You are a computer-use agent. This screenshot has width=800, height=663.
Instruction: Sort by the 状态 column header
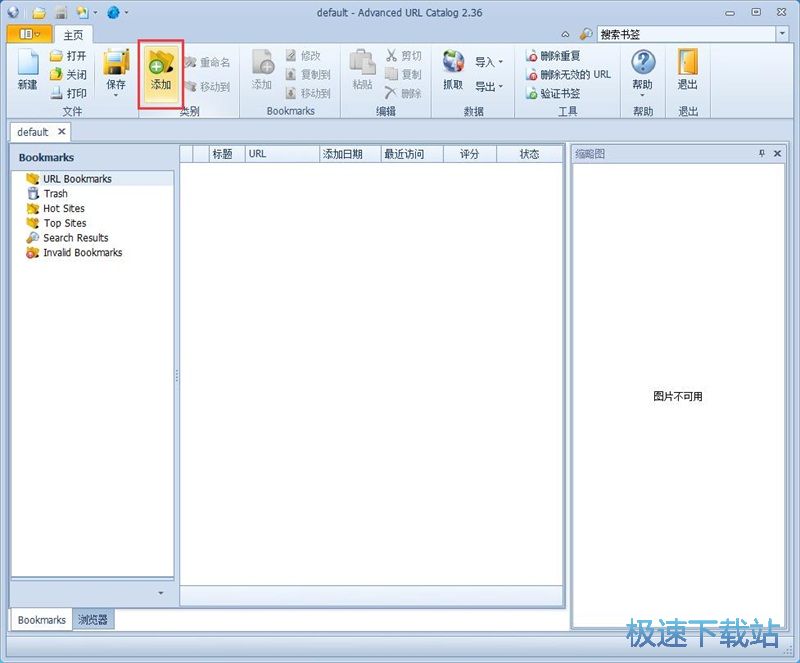pos(530,154)
